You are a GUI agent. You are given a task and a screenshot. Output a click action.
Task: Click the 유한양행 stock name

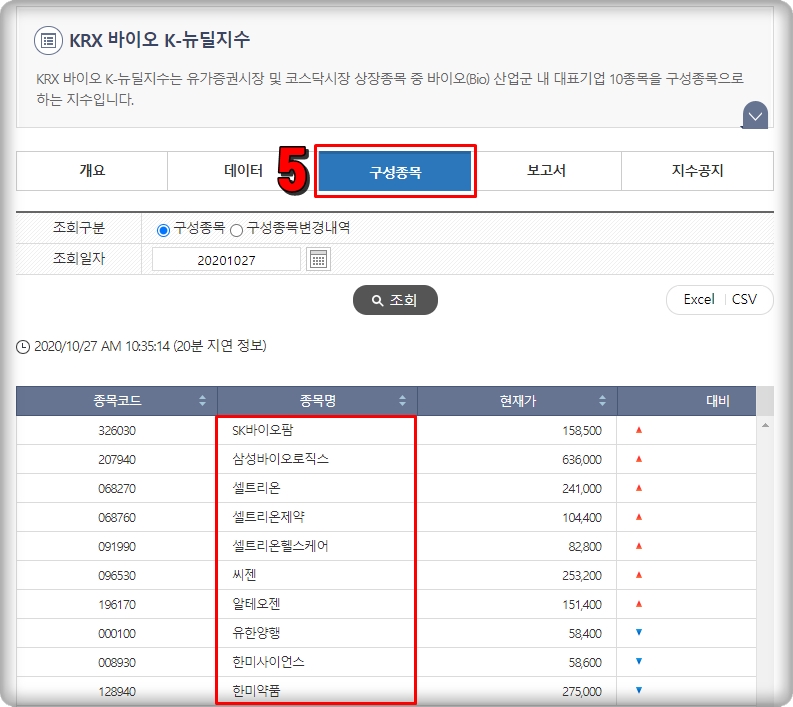point(256,633)
